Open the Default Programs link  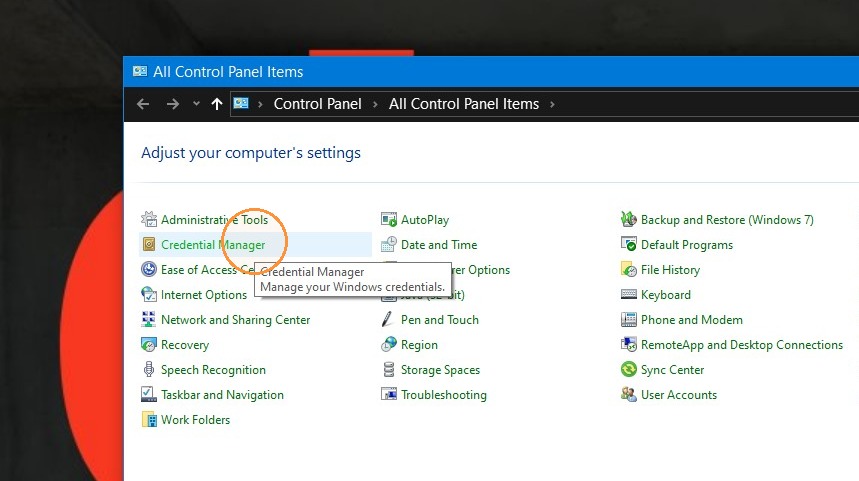(687, 245)
